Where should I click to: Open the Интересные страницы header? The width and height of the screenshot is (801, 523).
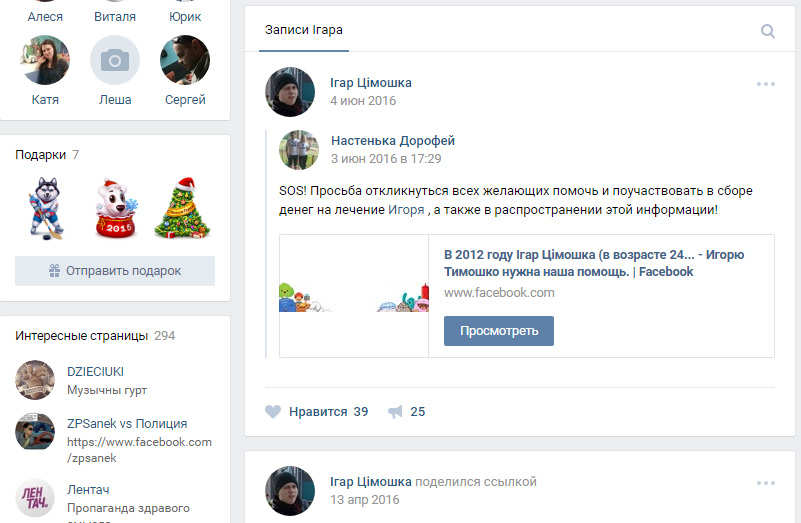pos(81,336)
